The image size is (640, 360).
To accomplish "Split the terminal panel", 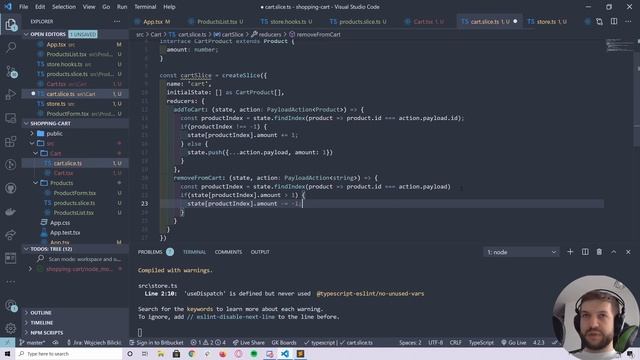I will coord(585,252).
